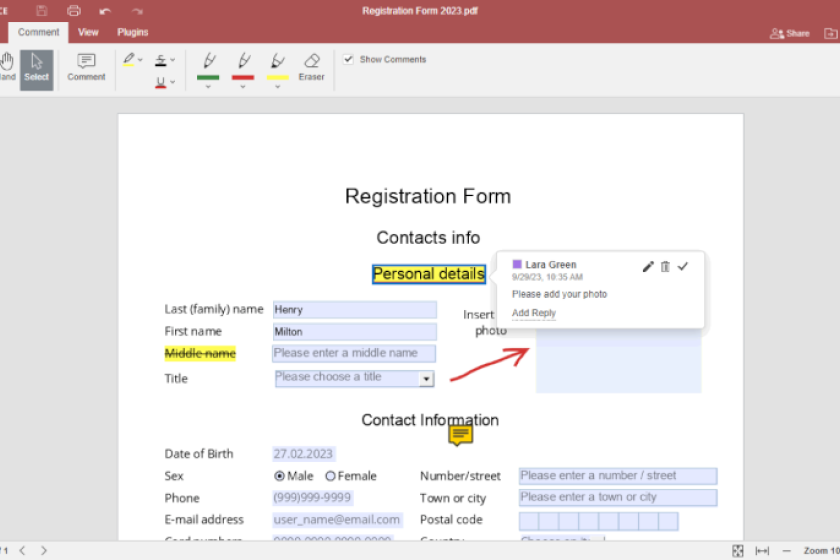Click the Number/street input field

click(x=618, y=476)
